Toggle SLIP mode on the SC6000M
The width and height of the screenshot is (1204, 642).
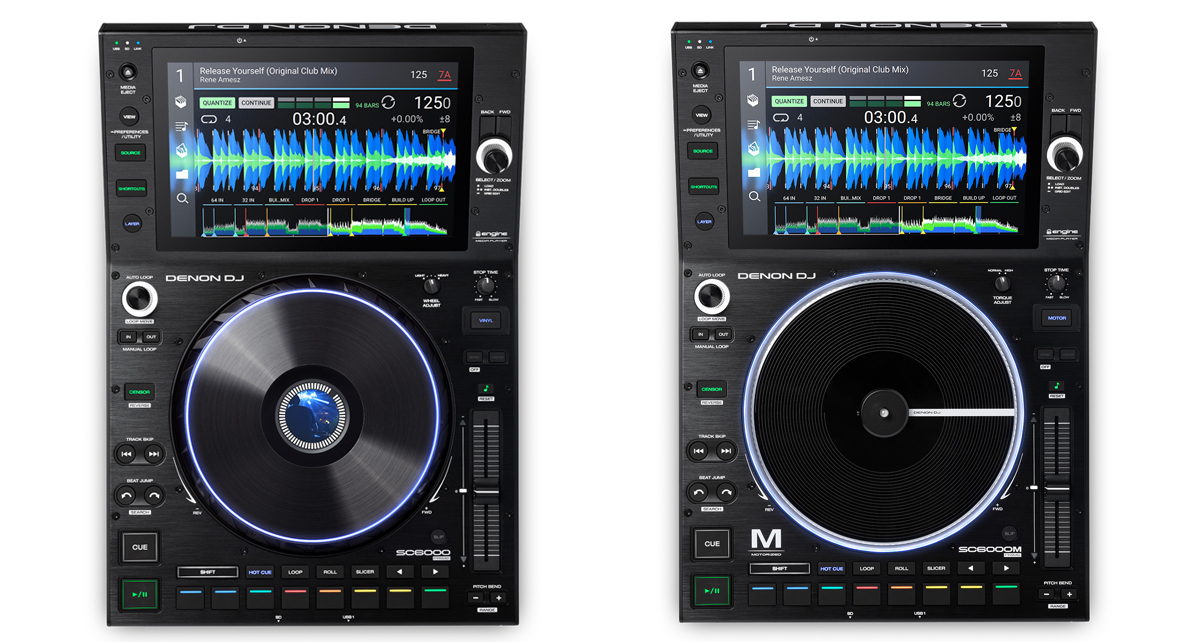point(1009,533)
